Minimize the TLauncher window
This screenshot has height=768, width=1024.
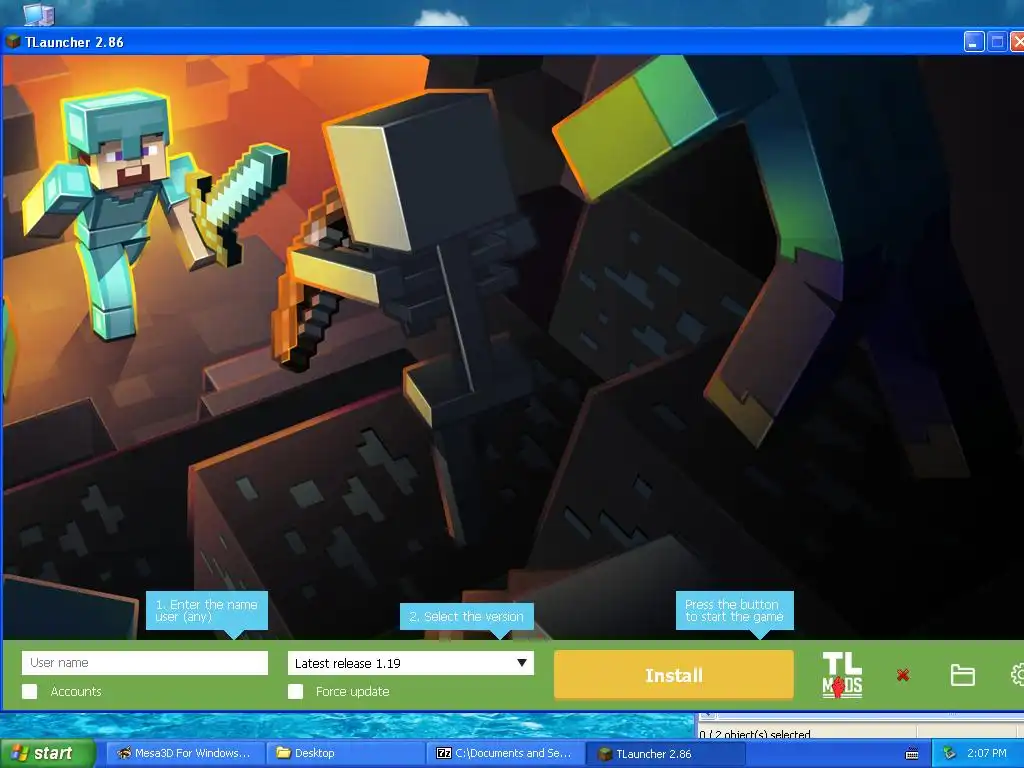pos(974,42)
